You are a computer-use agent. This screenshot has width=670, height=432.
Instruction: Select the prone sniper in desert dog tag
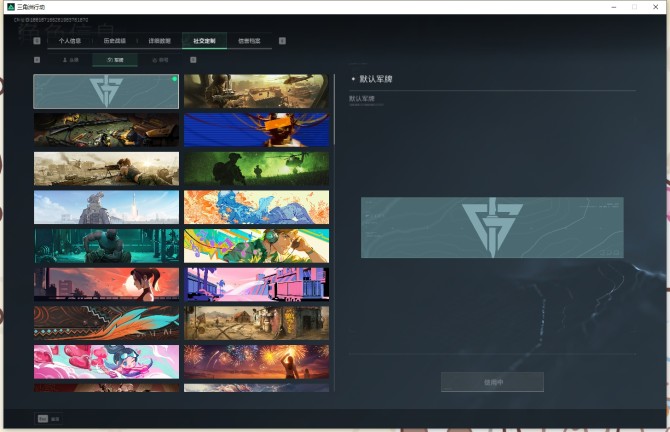(106, 169)
